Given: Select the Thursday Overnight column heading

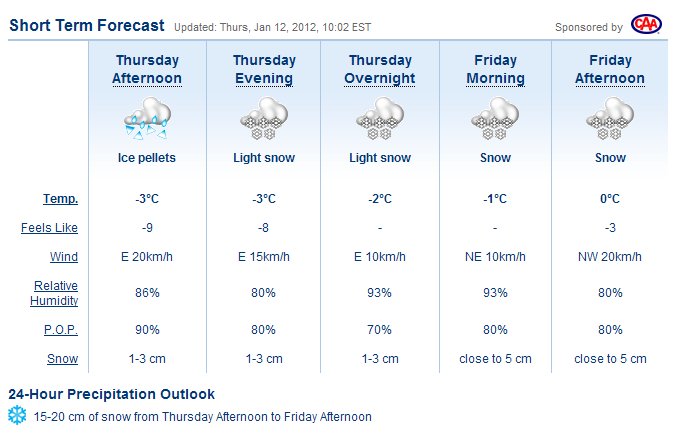Looking at the screenshot, I should [379, 70].
